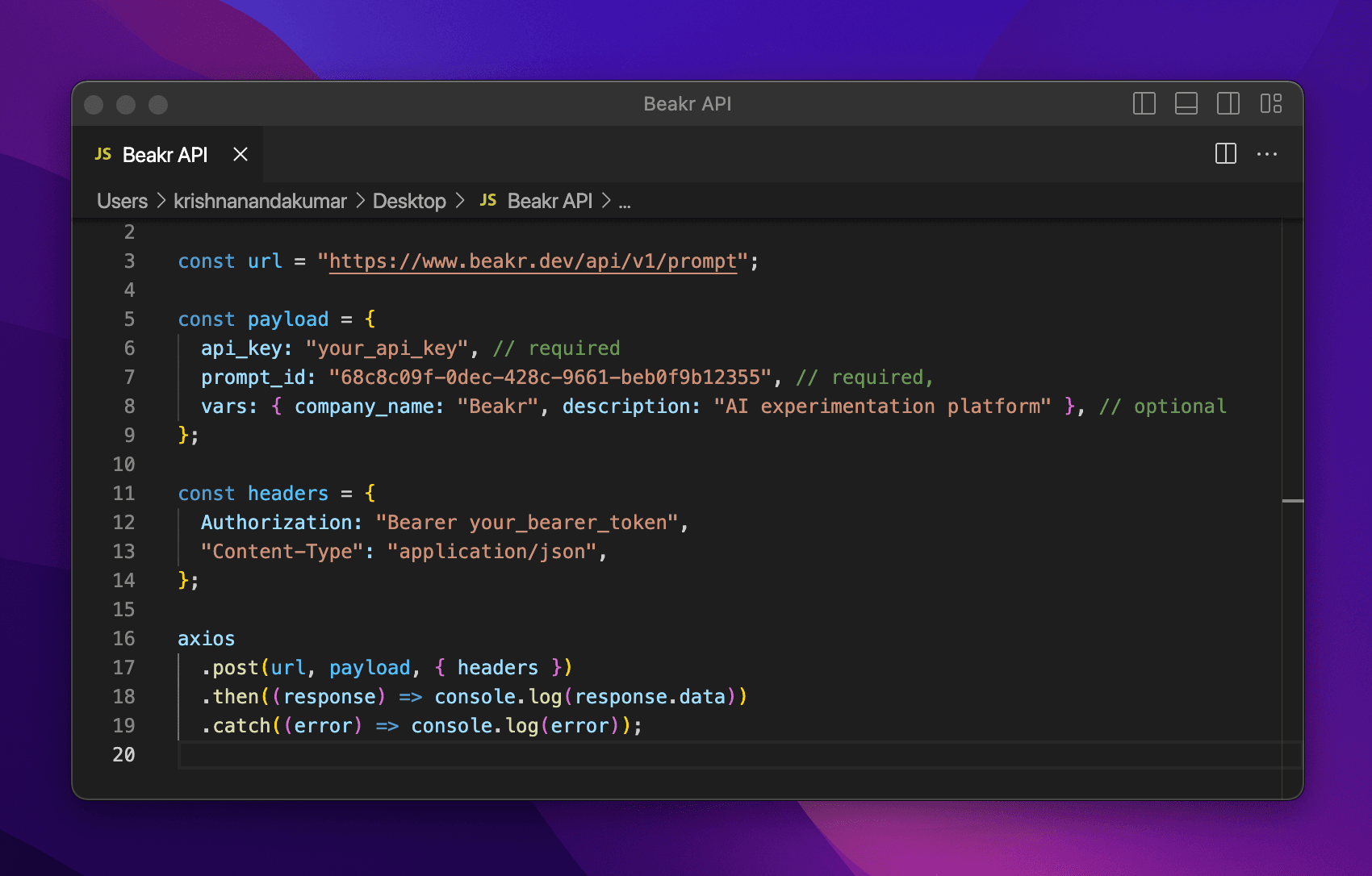
Task: Open the Beakr API breadcrumb file
Action: click(x=550, y=201)
